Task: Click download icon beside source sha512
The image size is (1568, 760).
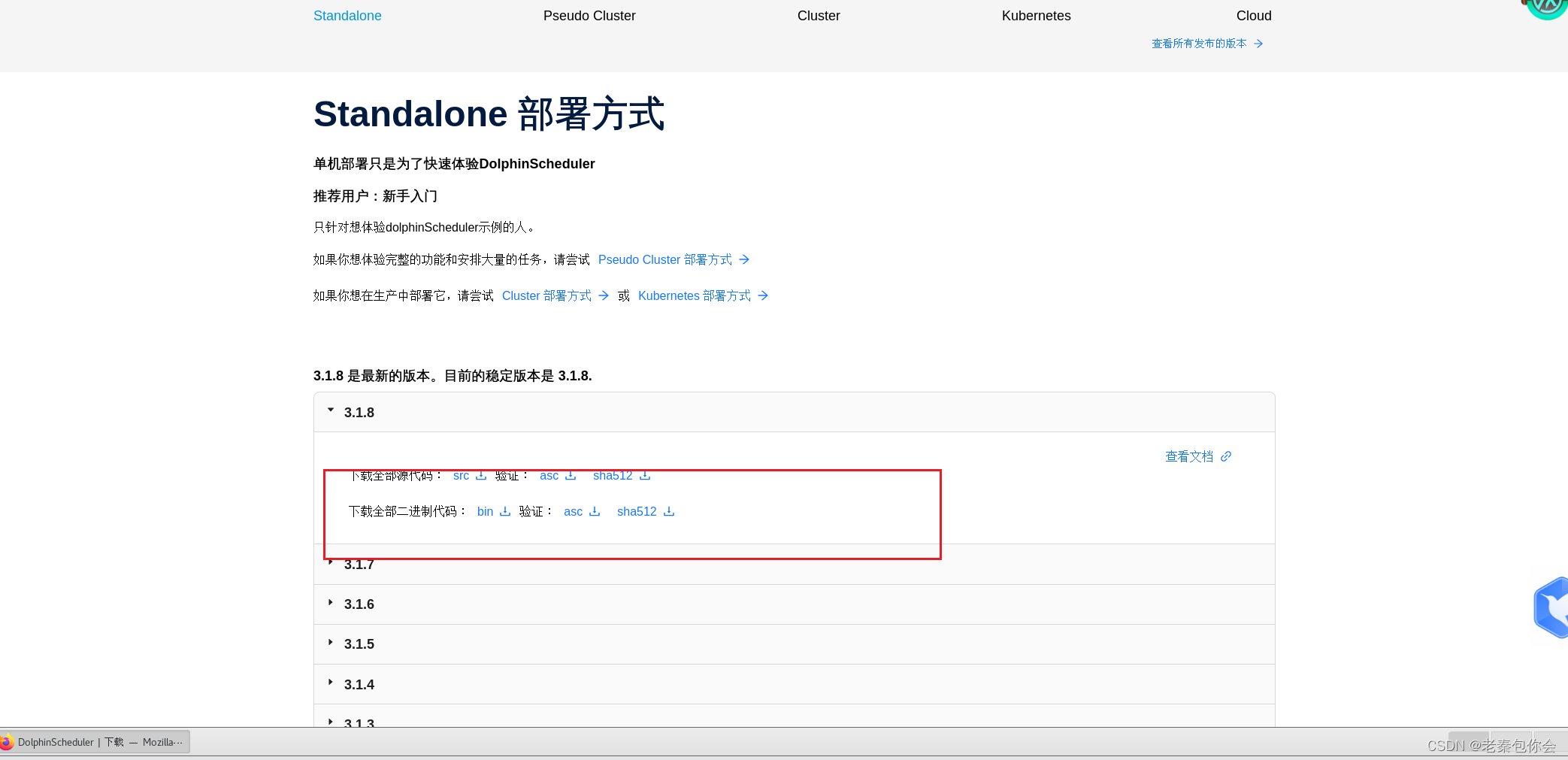Action: pos(645,476)
